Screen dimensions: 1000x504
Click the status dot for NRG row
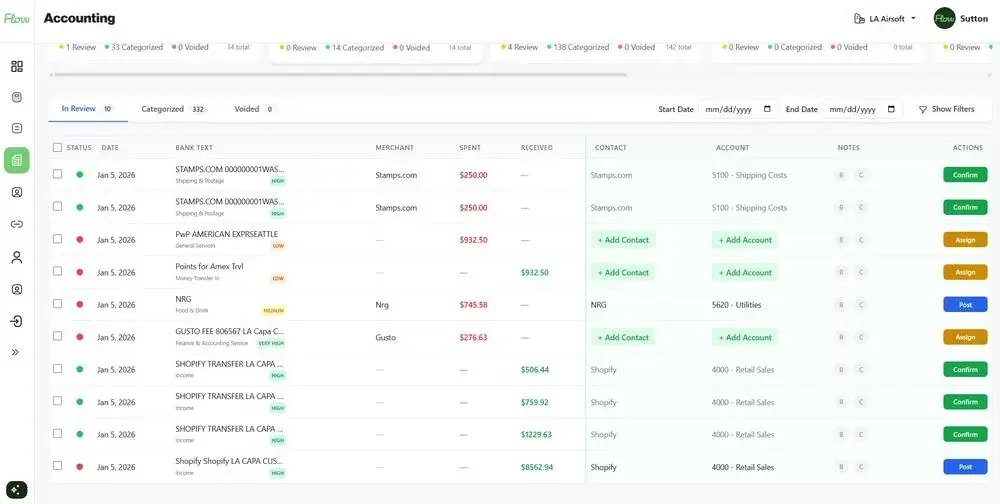[80, 304]
